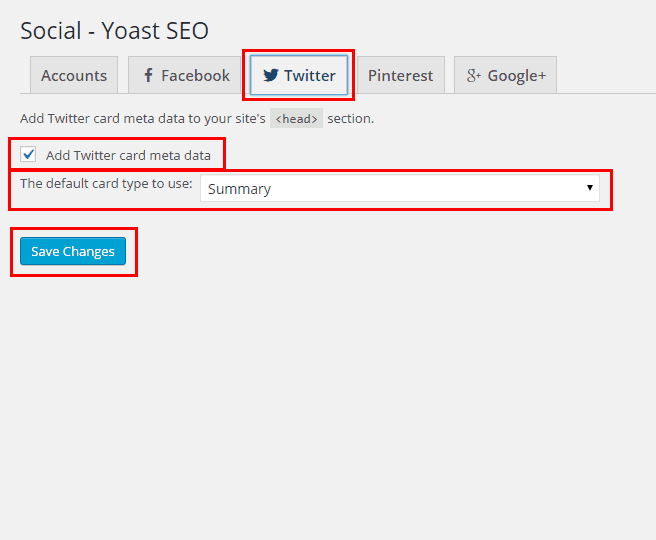Viewport: 656px width, 540px height.
Task: Uncheck Add Twitter card meta data checkbox
Action: [28, 154]
